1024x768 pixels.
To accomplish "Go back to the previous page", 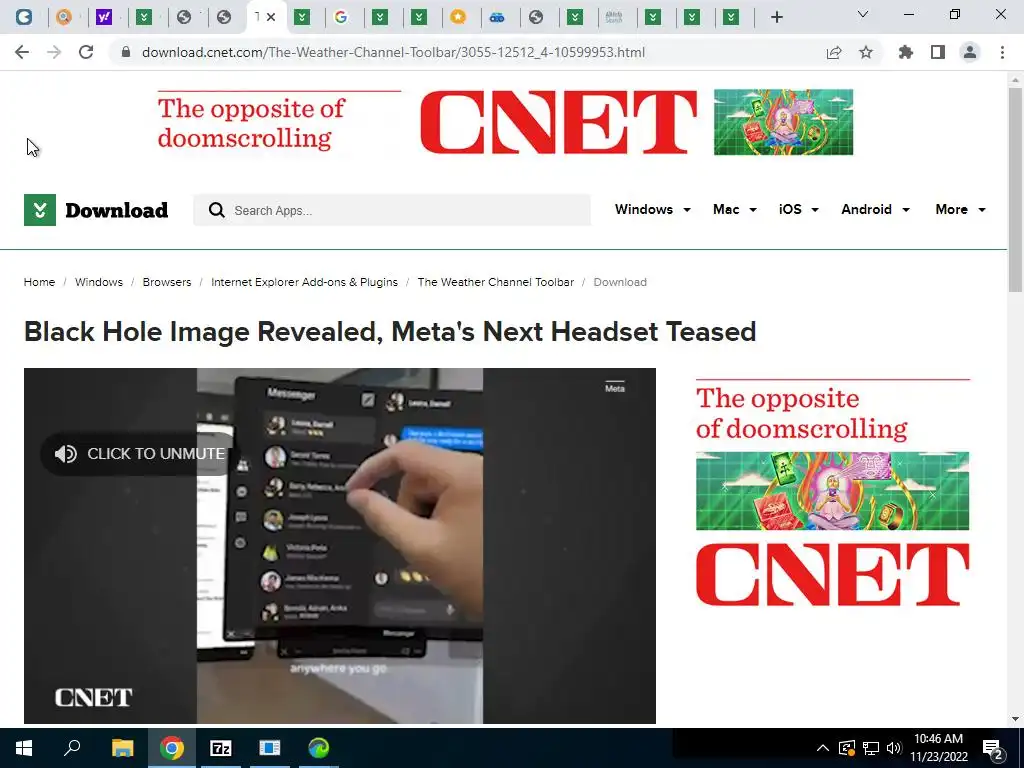I will click(x=22, y=52).
